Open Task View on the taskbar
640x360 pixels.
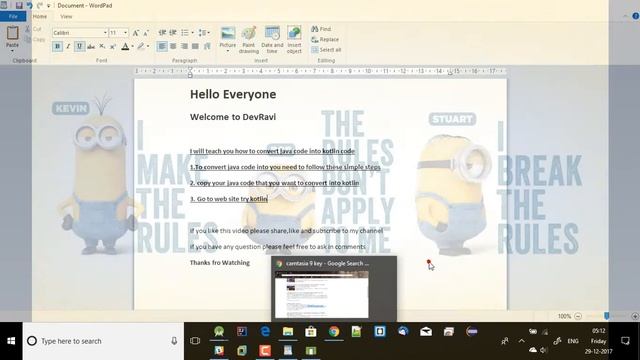(x=195, y=340)
